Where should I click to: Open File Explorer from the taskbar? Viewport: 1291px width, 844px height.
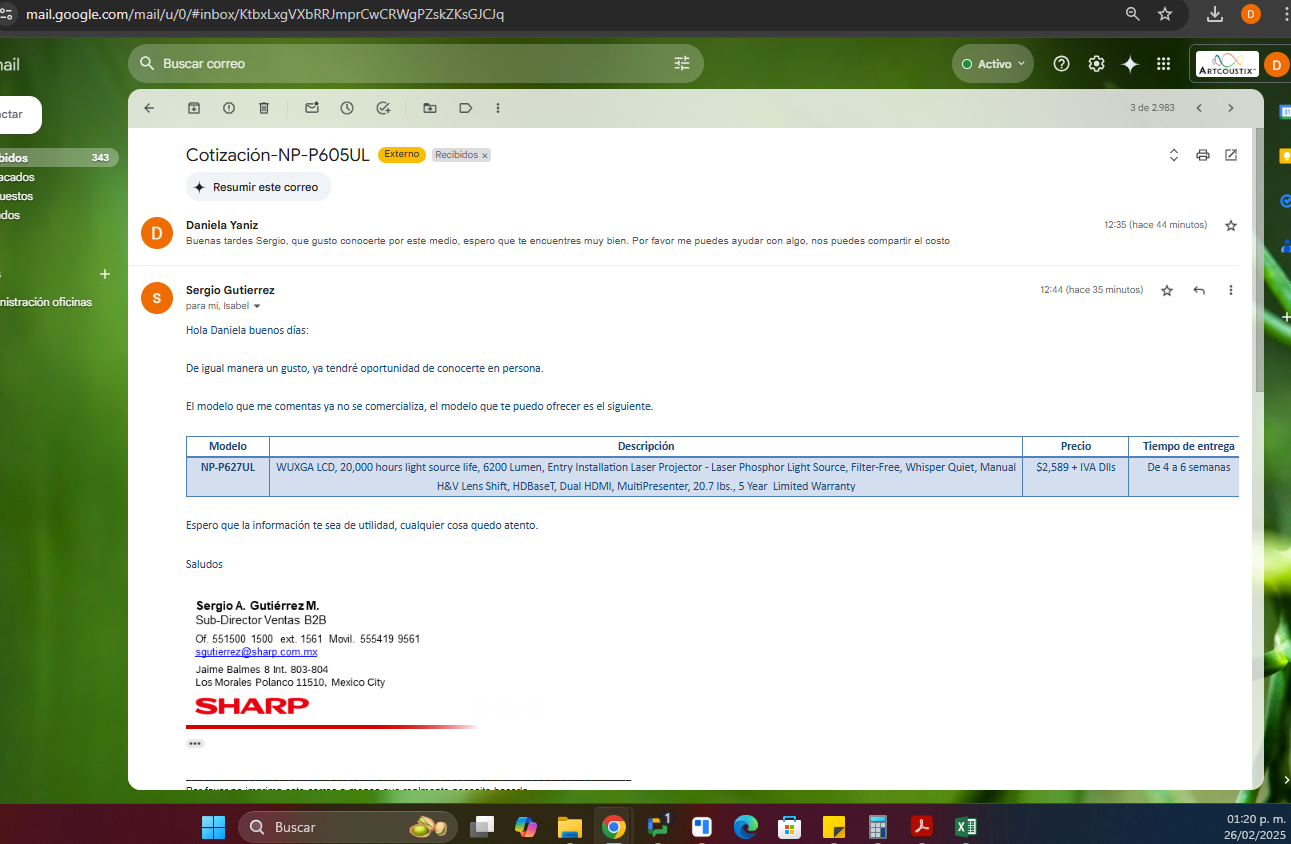pyautogui.click(x=570, y=827)
